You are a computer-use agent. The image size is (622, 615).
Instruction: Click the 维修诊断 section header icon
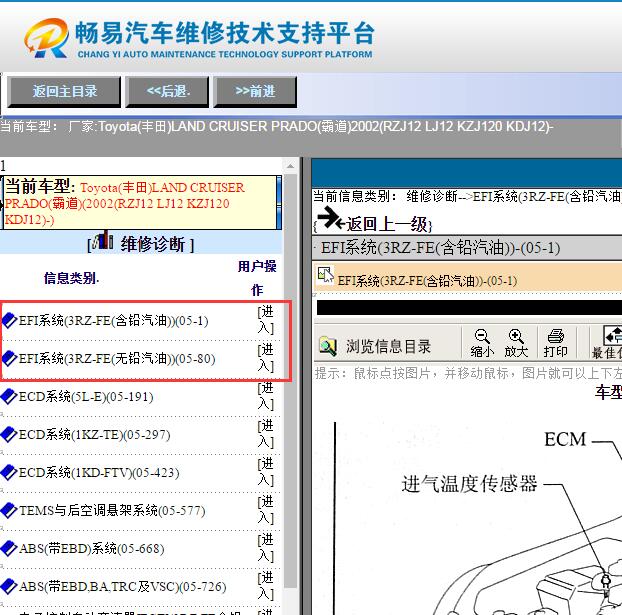coord(103,241)
